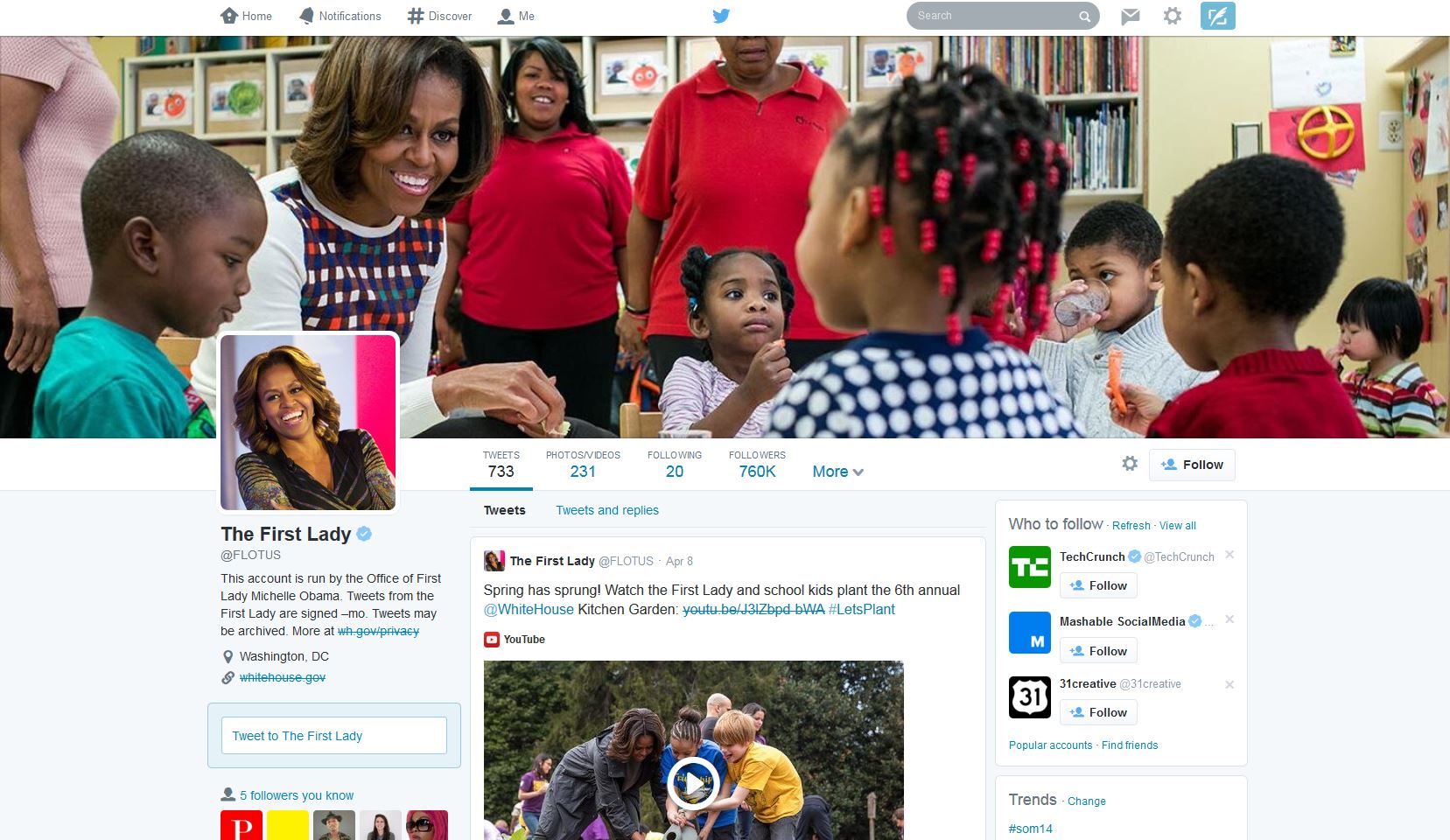Click the search magnifier icon
Viewport: 1450px width, 840px height.
tap(1084, 16)
